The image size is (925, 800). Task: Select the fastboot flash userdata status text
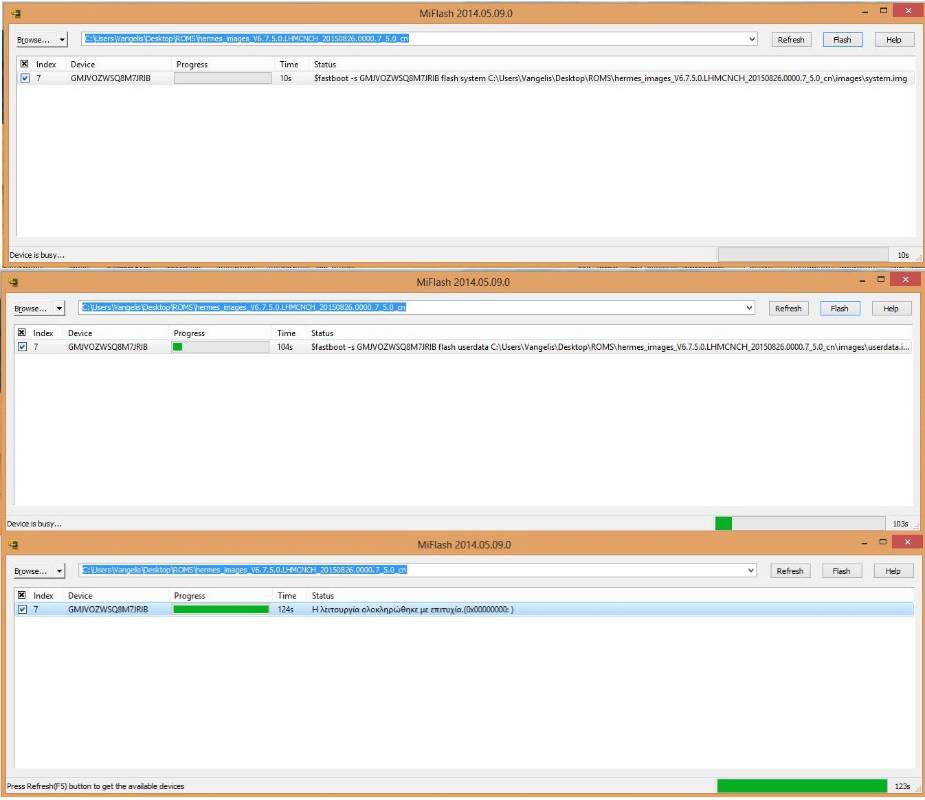click(610, 347)
